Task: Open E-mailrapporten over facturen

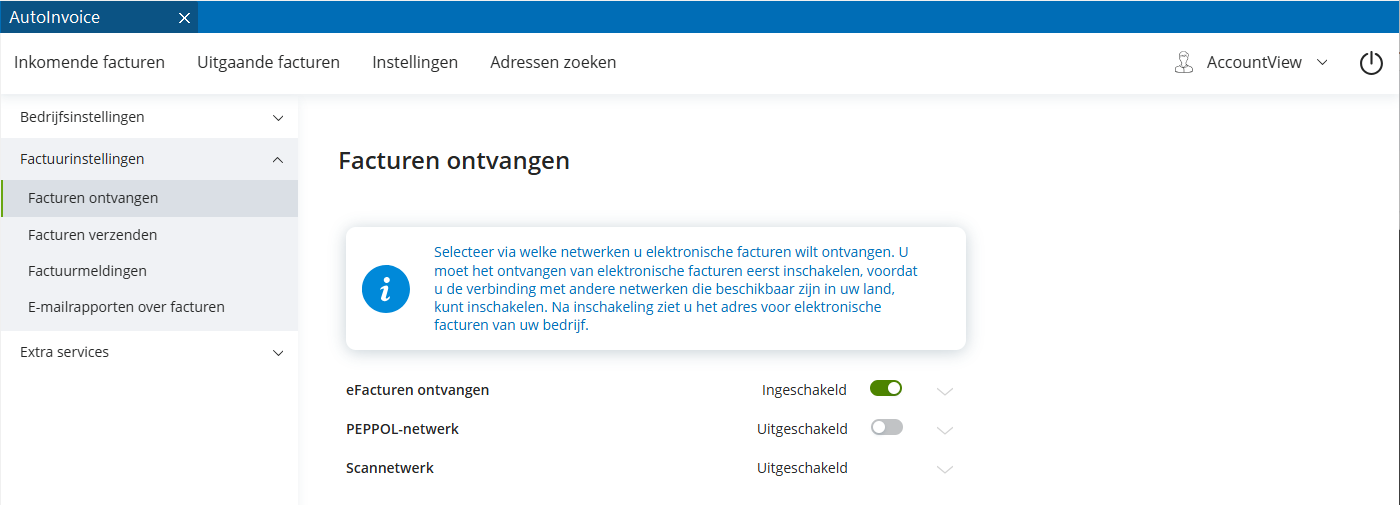Action: [x=126, y=307]
